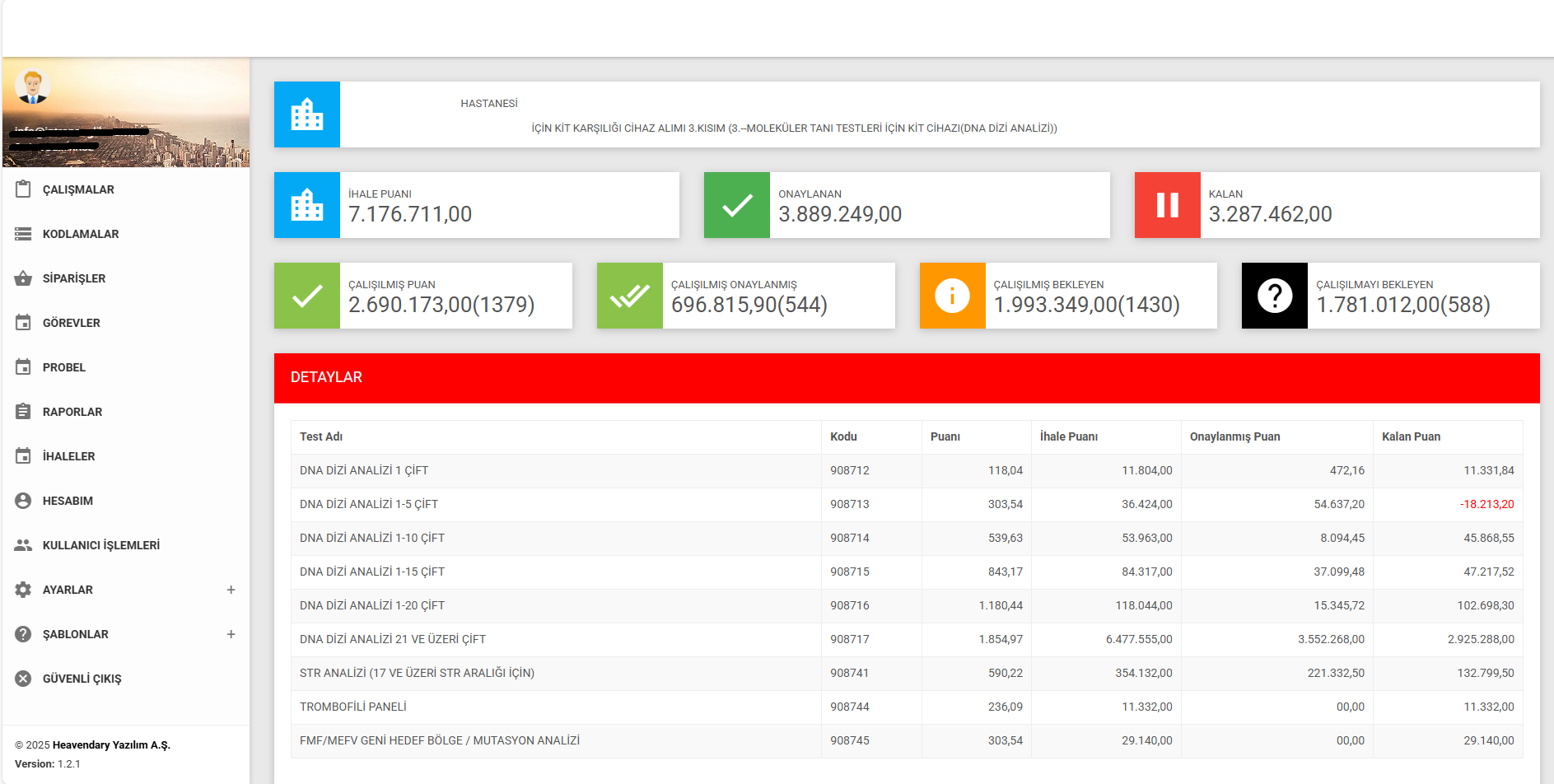Click the X icon for GÜVENLİ ÇIKIŞ
This screenshot has width=1554, height=784.
point(23,679)
